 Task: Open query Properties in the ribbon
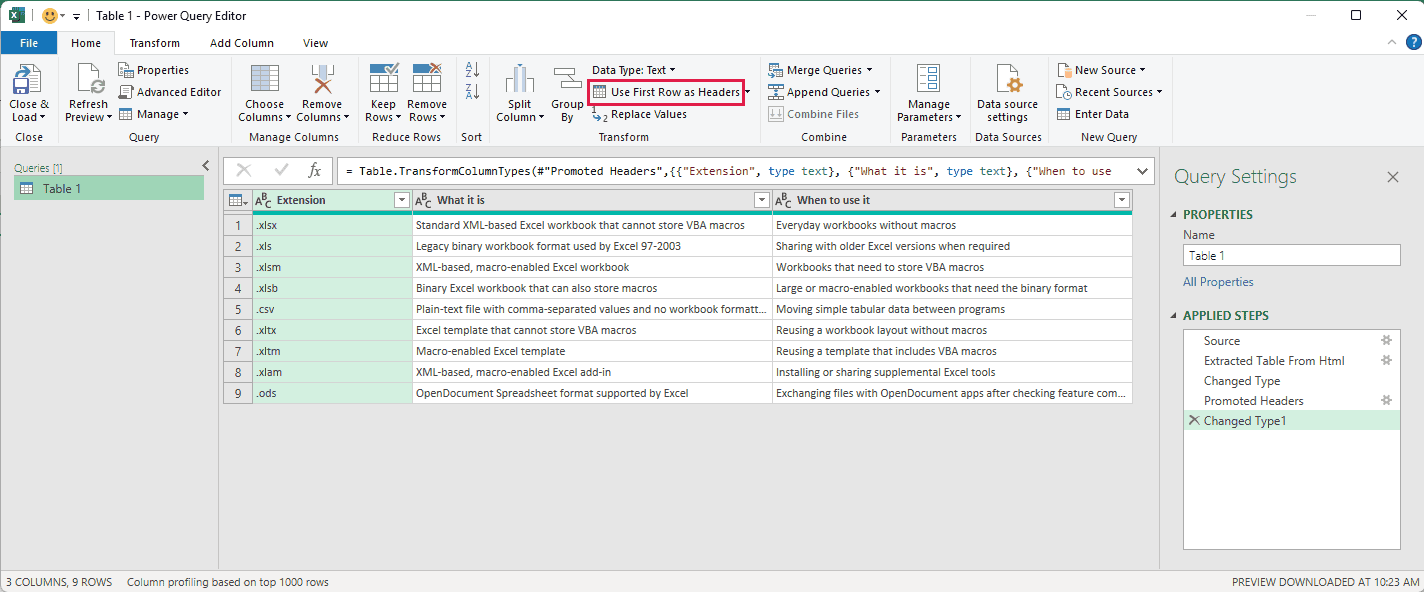click(x=154, y=70)
